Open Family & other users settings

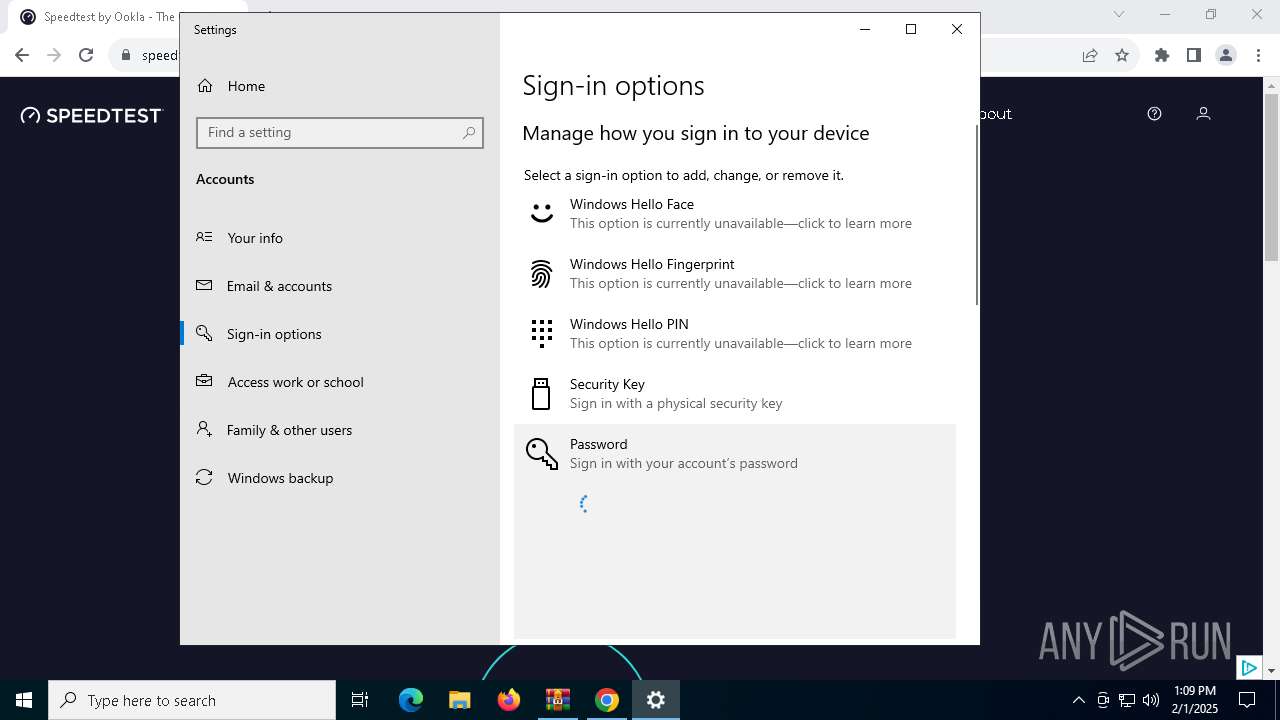click(x=339, y=430)
